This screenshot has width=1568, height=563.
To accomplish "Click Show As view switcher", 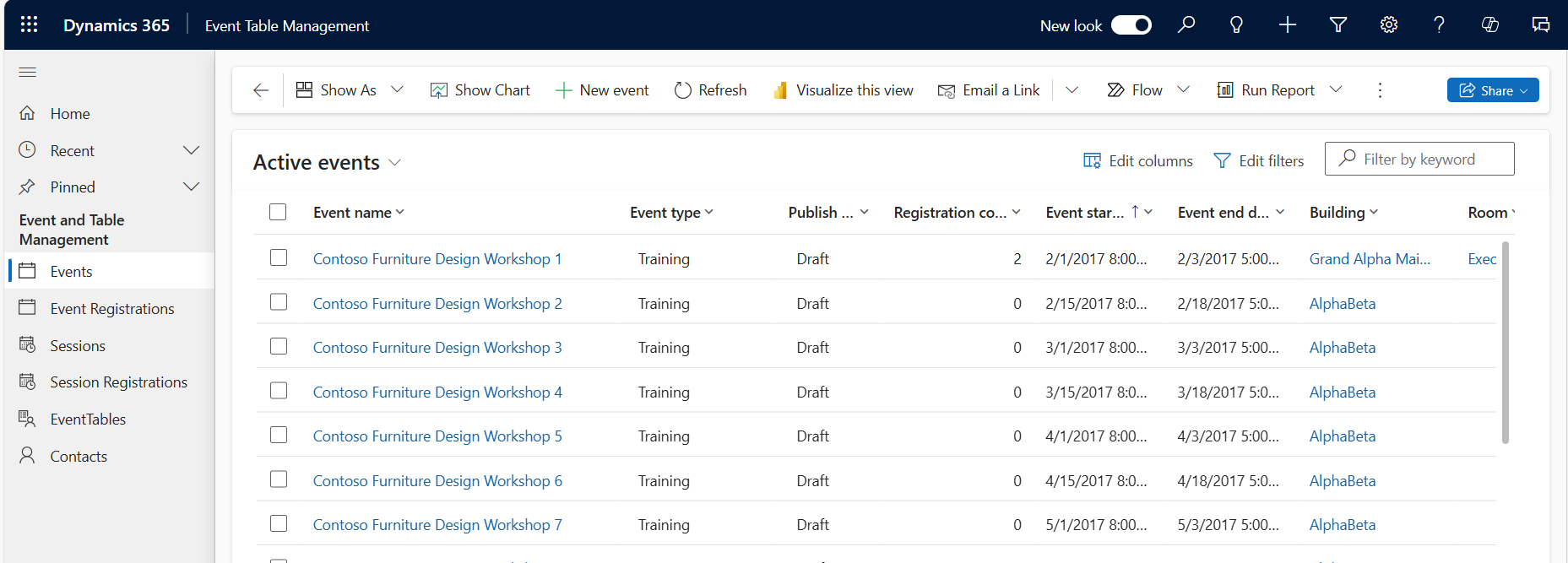I will [x=337, y=89].
